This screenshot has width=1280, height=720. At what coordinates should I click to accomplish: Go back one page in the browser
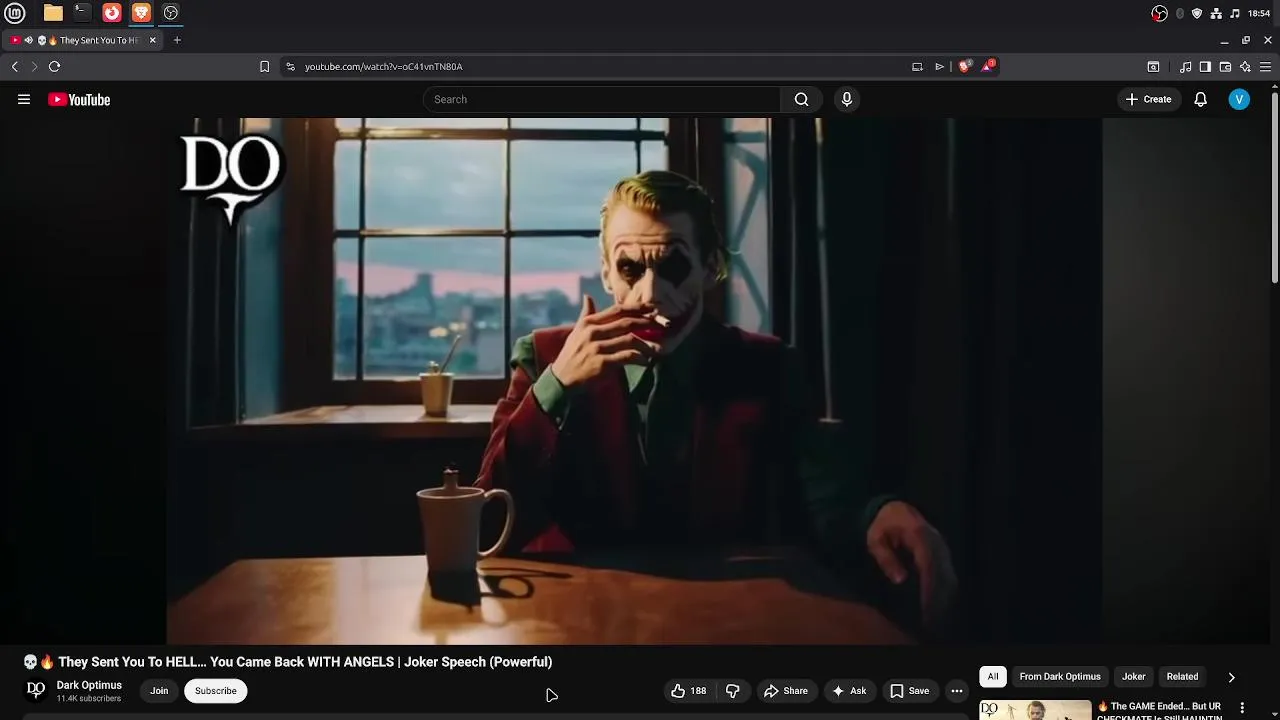pyautogui.click(x=15, y=66)
